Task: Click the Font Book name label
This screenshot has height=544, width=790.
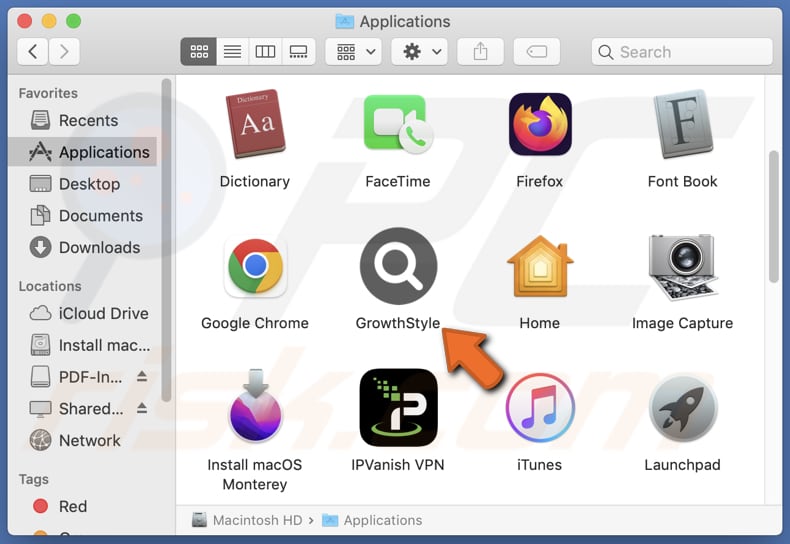Action: pos(683,181)
